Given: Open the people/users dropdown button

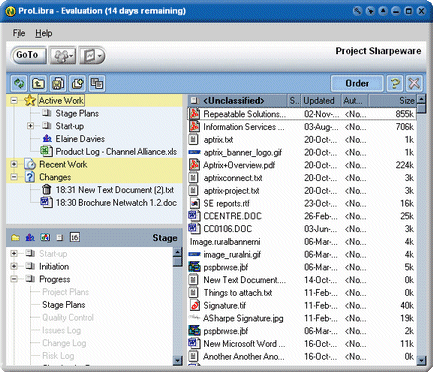Looking at the screenshot, I should click(63, 55).
